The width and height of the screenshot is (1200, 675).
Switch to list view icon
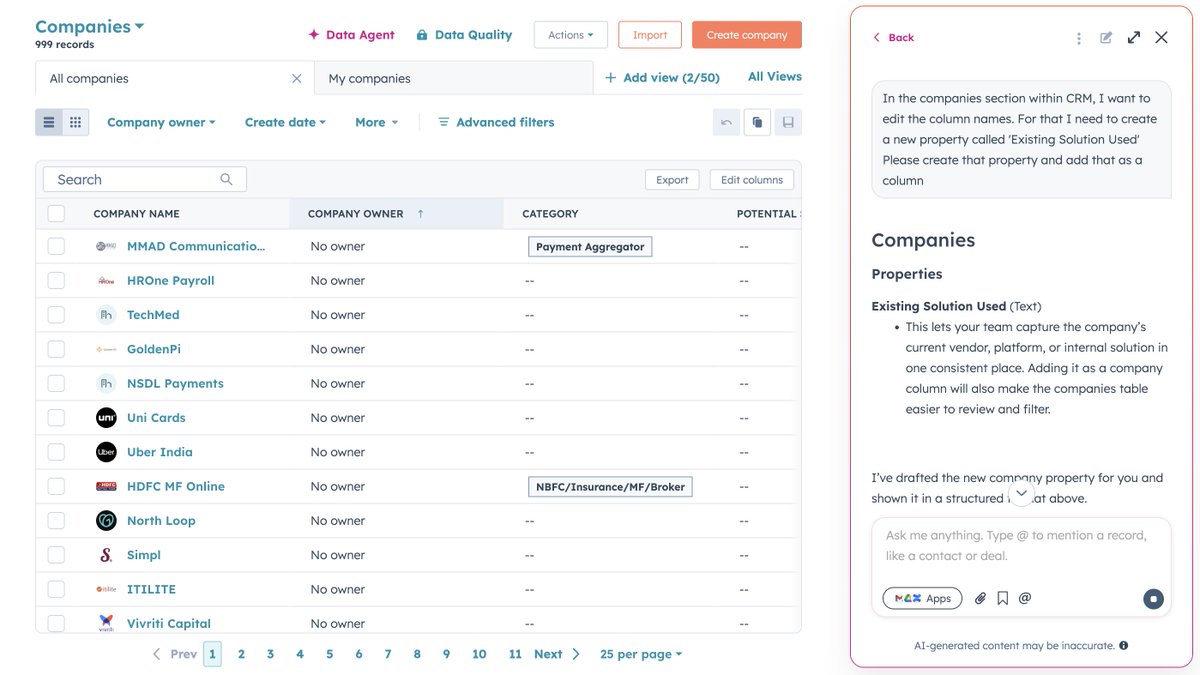point(48,122)
